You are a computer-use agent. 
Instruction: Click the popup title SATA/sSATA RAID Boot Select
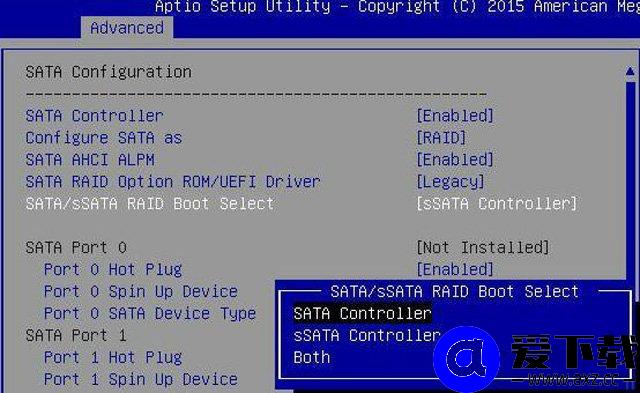[454, 292]
